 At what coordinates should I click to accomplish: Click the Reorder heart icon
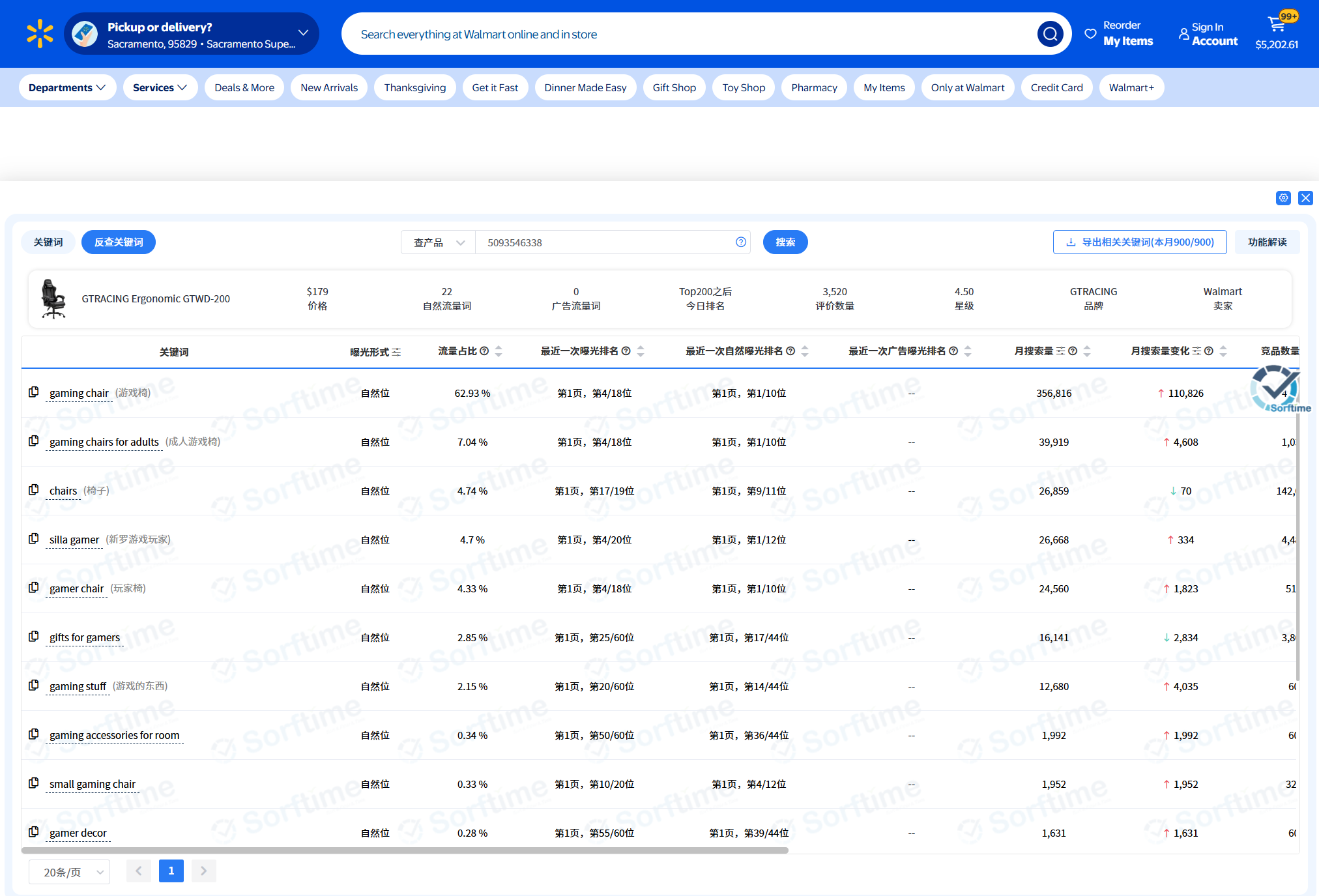tap(1090, 34)
